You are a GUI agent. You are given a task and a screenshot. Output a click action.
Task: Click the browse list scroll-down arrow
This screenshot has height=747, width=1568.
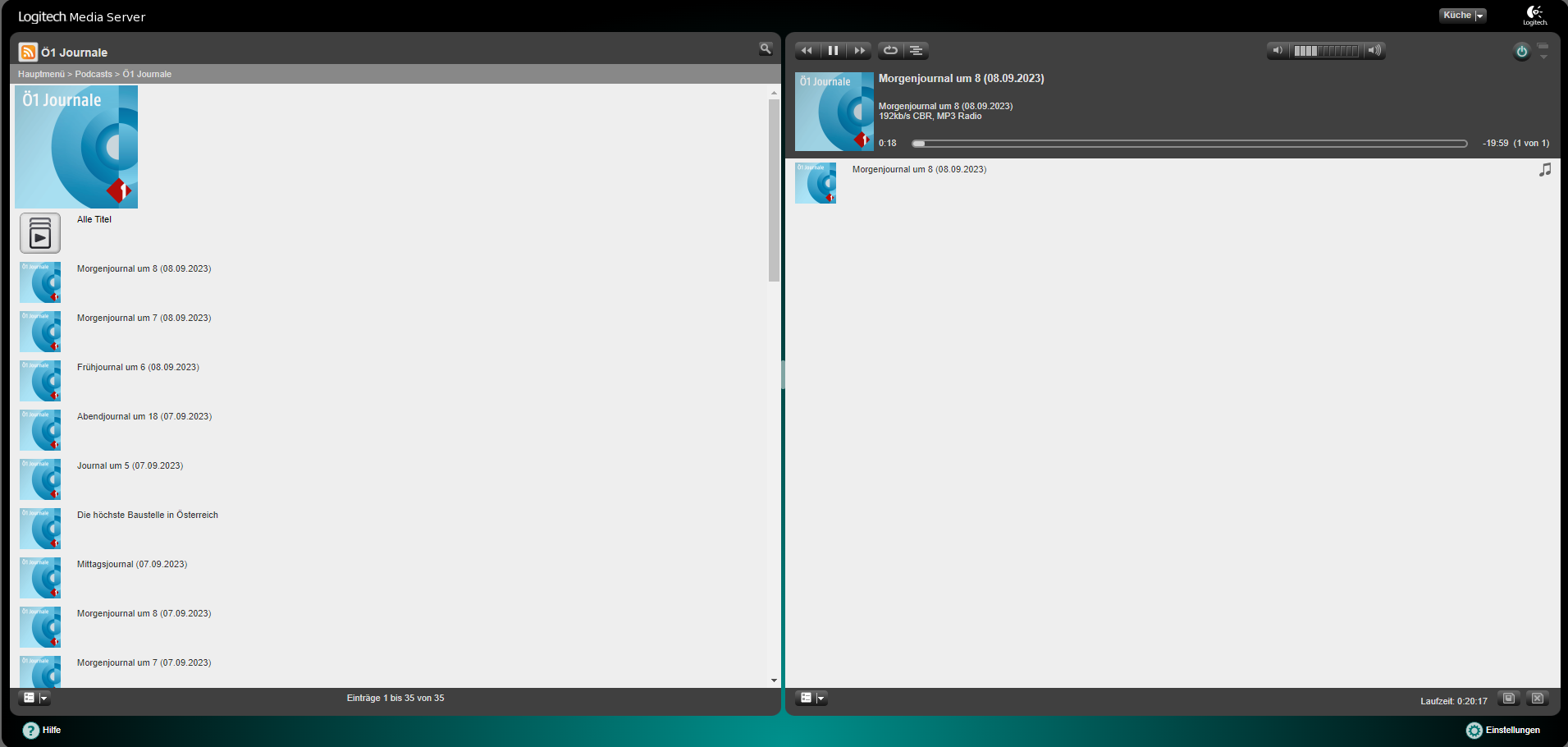[x=774, y=681]
